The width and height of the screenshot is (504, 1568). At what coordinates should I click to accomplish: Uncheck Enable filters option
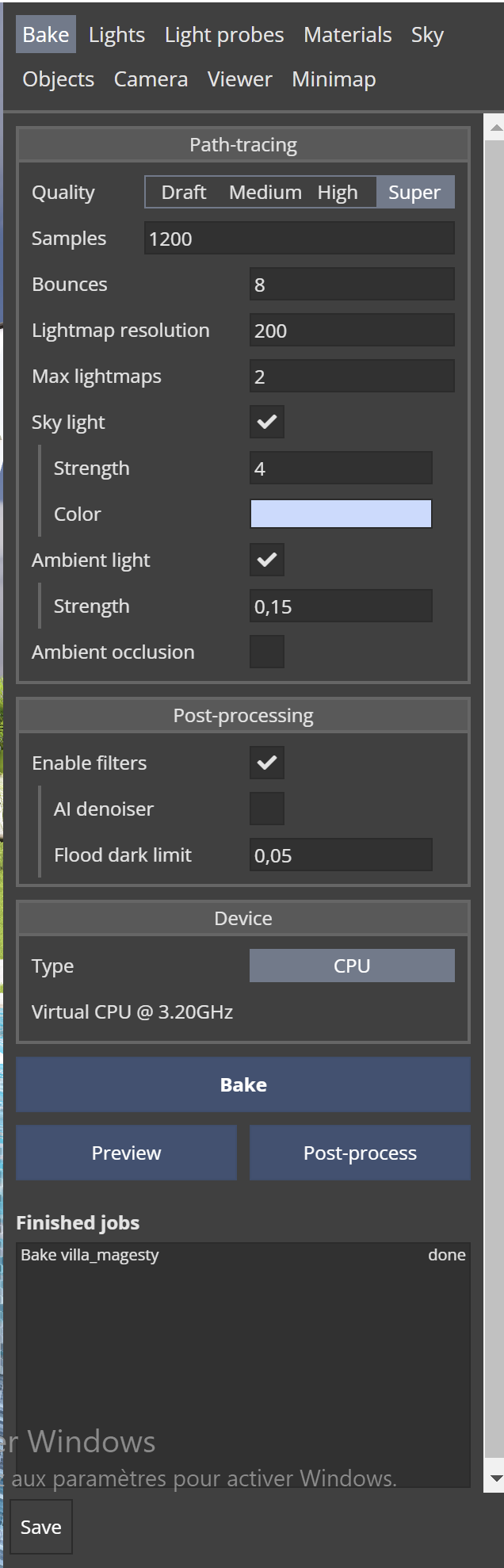tap(267, 763)
